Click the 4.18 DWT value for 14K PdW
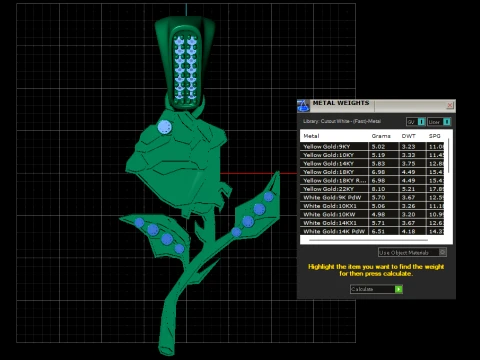The width and height of the screenshot is (480, 360). tap(408, 231)
